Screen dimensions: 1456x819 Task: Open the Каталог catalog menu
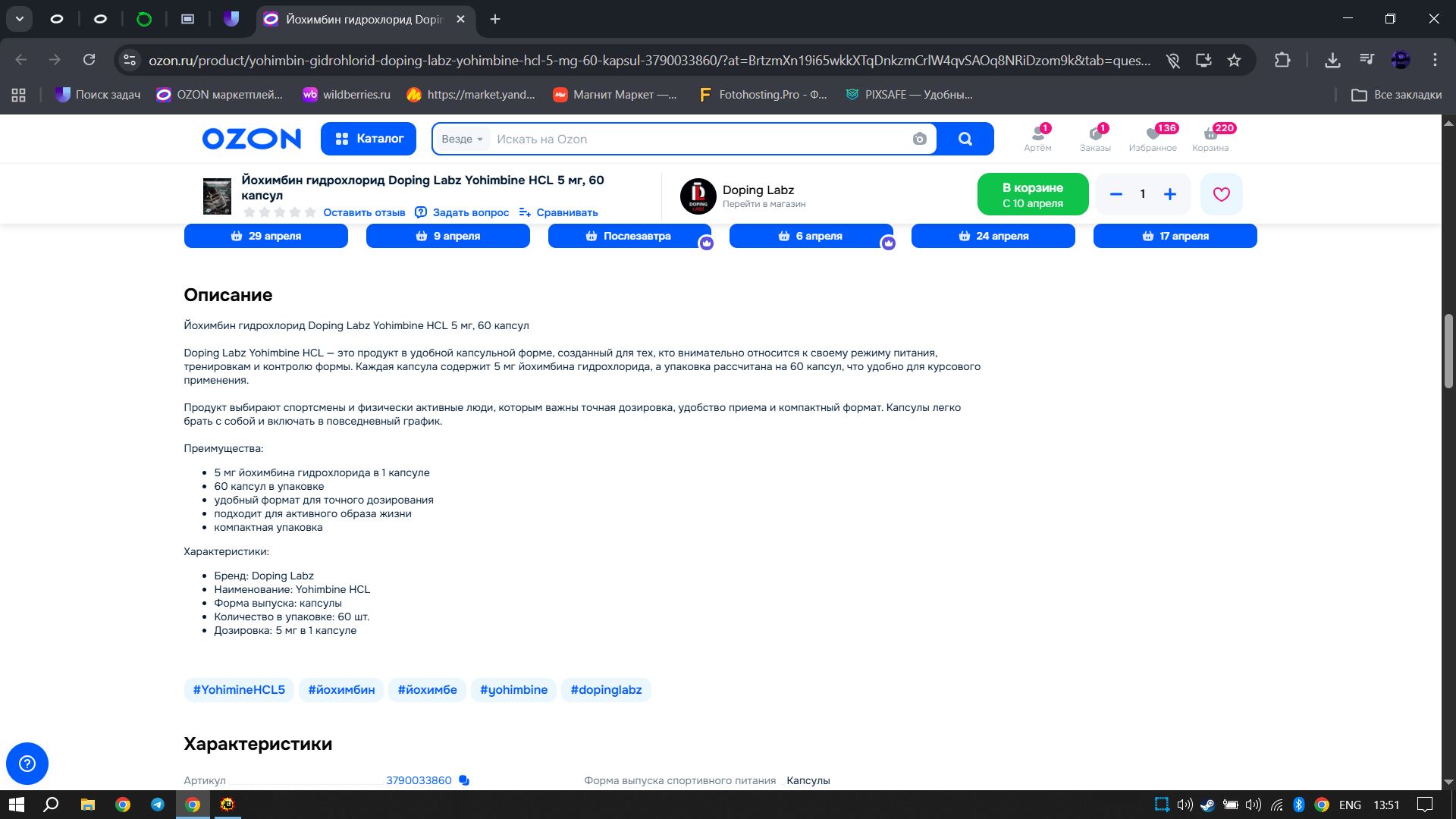click(x=369, y=139)
